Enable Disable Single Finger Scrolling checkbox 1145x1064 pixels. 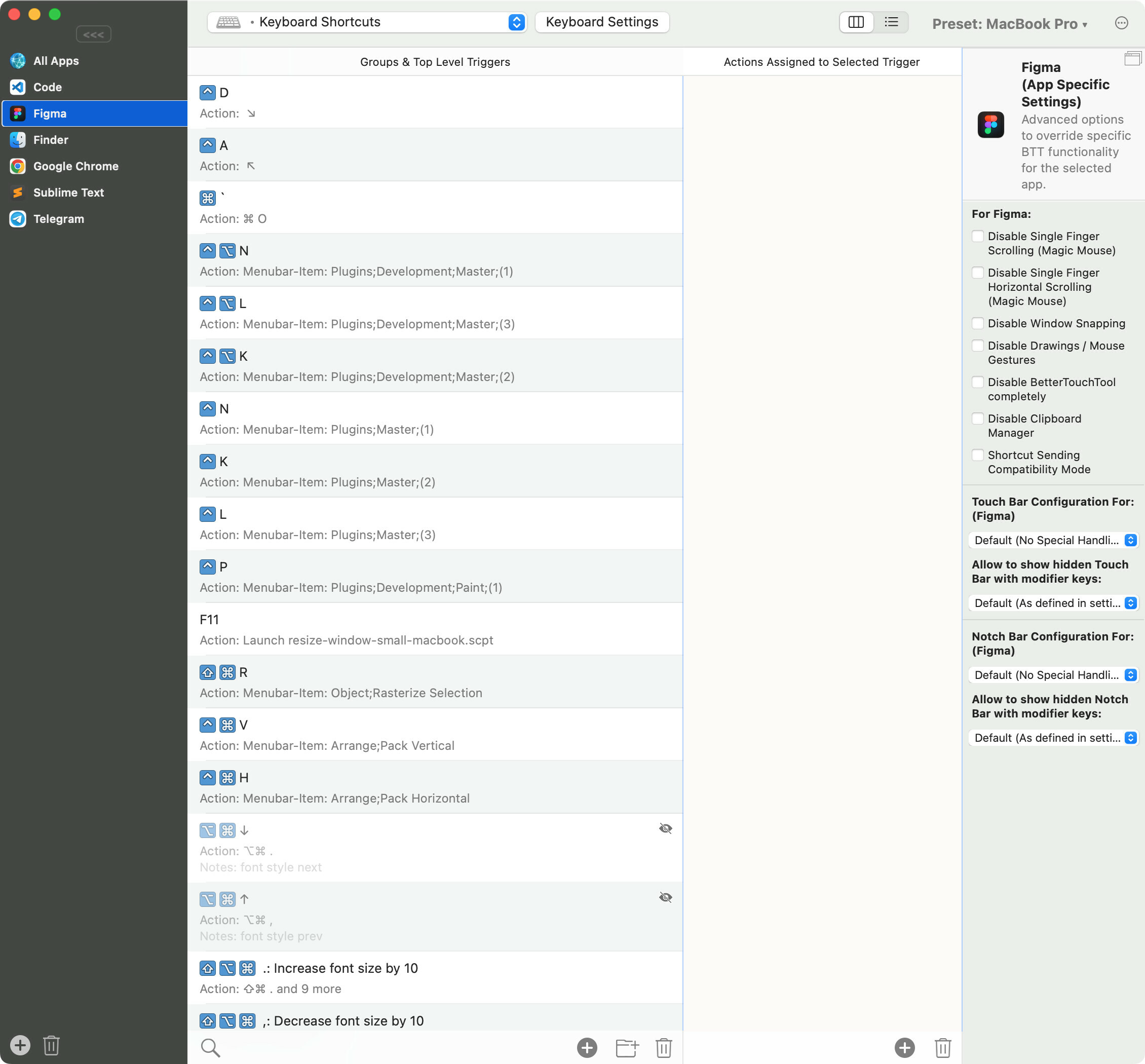(977, 236)
